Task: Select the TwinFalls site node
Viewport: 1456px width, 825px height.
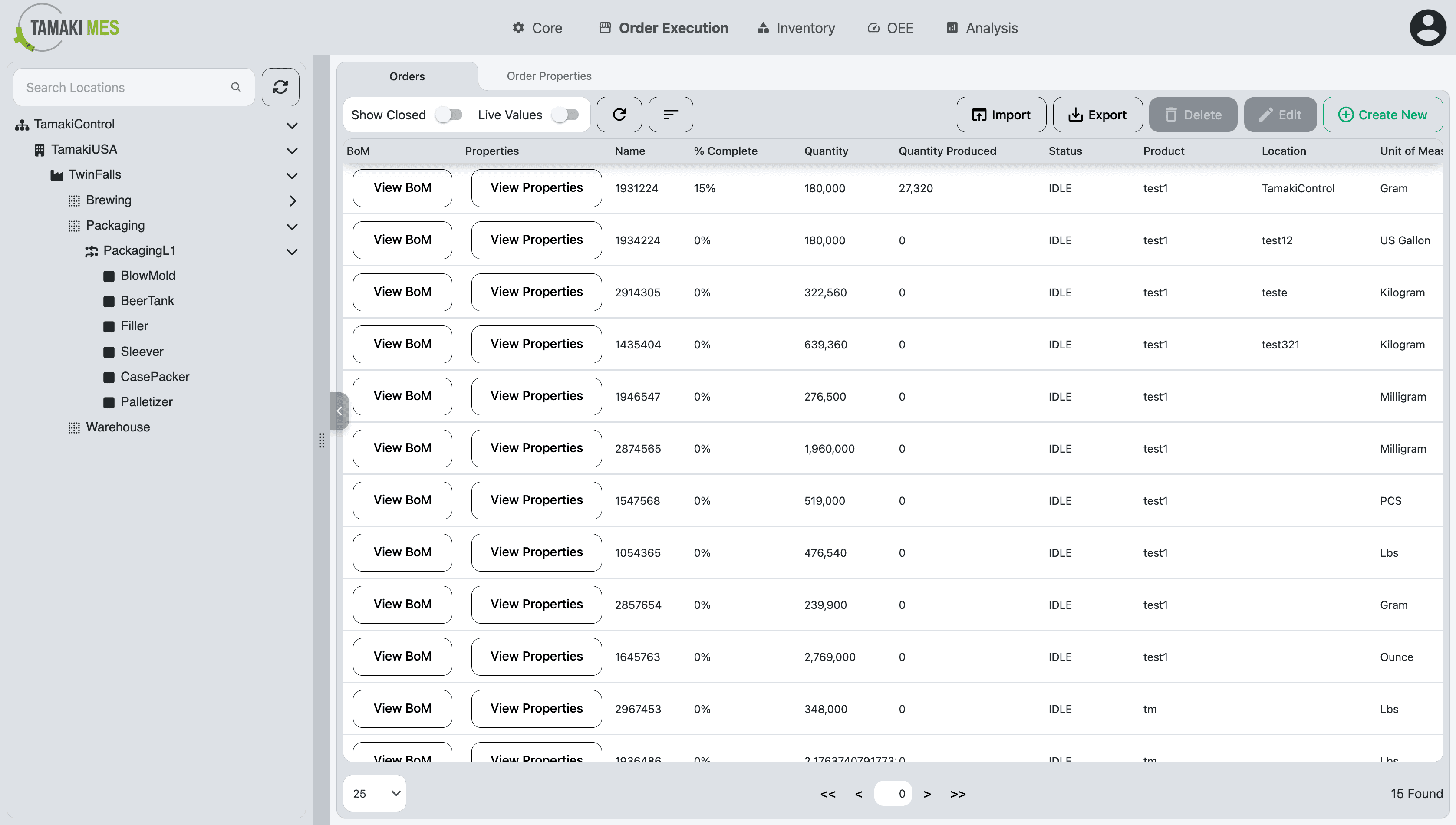Action: (x=95, y=174)
